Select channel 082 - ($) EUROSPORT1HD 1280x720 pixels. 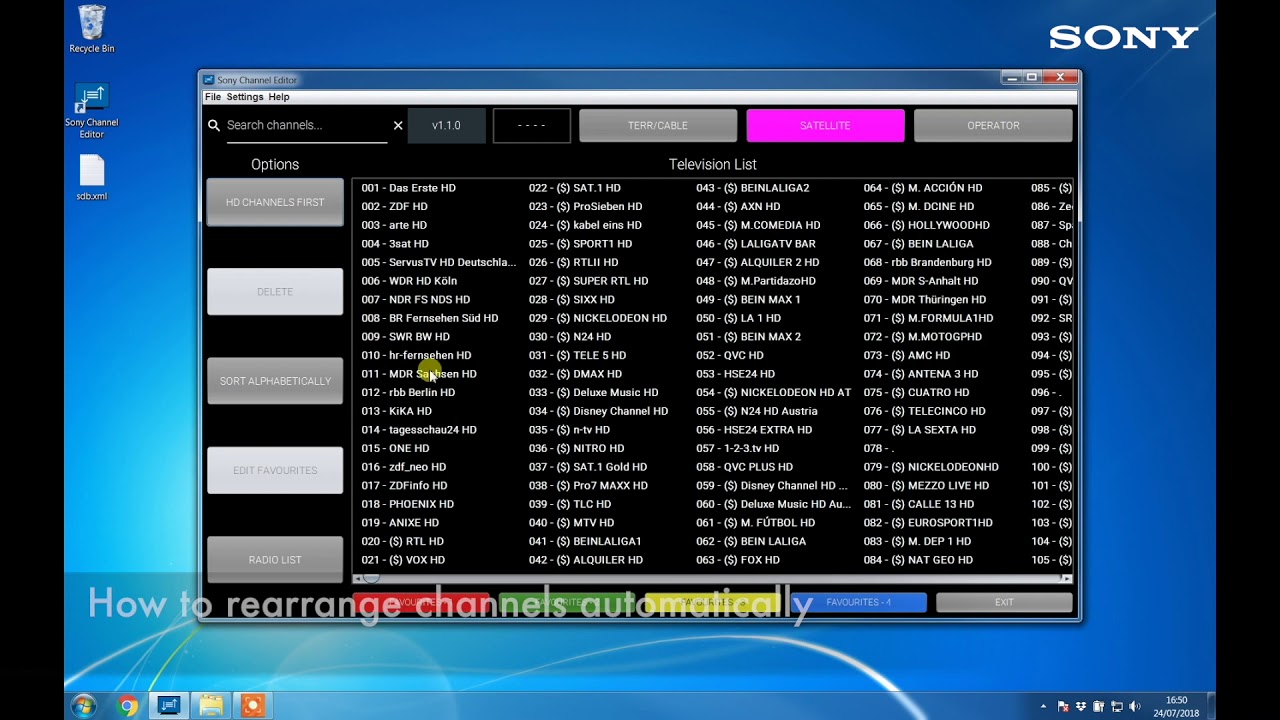pyautogui.click(x=927, y=523)
